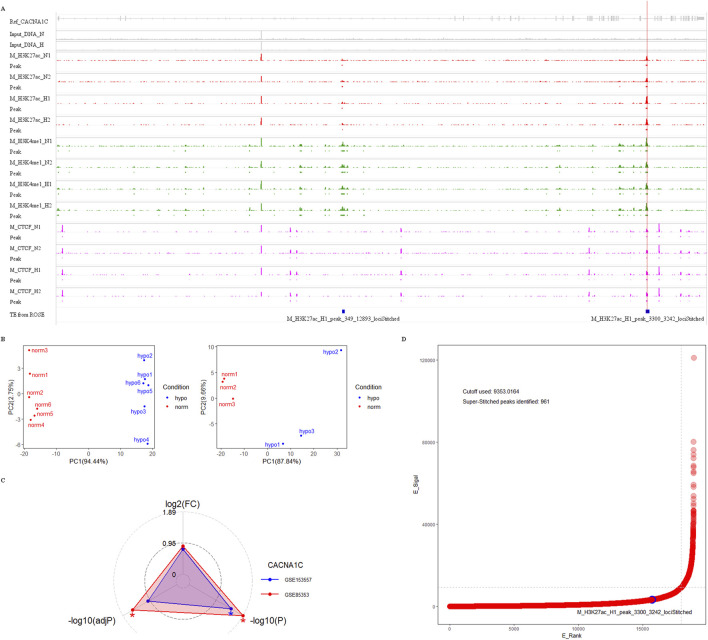Viewport: 708px width, 640px height.
Task: Click the highest red point in E_Rank plot
Action: pyautogui.click(x=694, y=358)
